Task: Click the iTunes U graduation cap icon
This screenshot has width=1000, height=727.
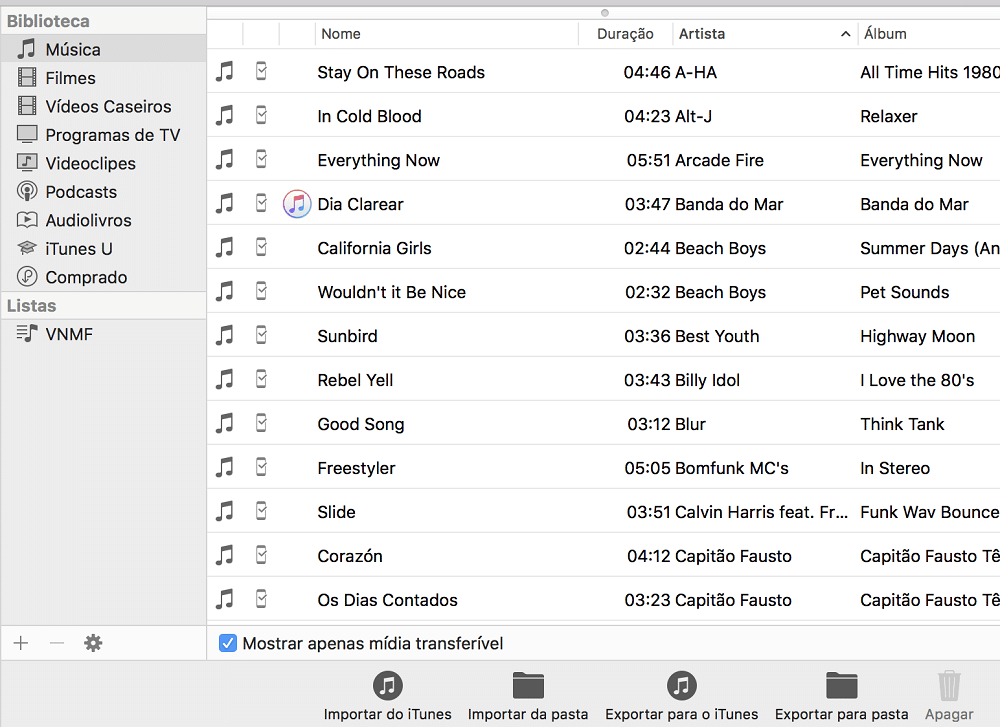Action: click(27, 248)
